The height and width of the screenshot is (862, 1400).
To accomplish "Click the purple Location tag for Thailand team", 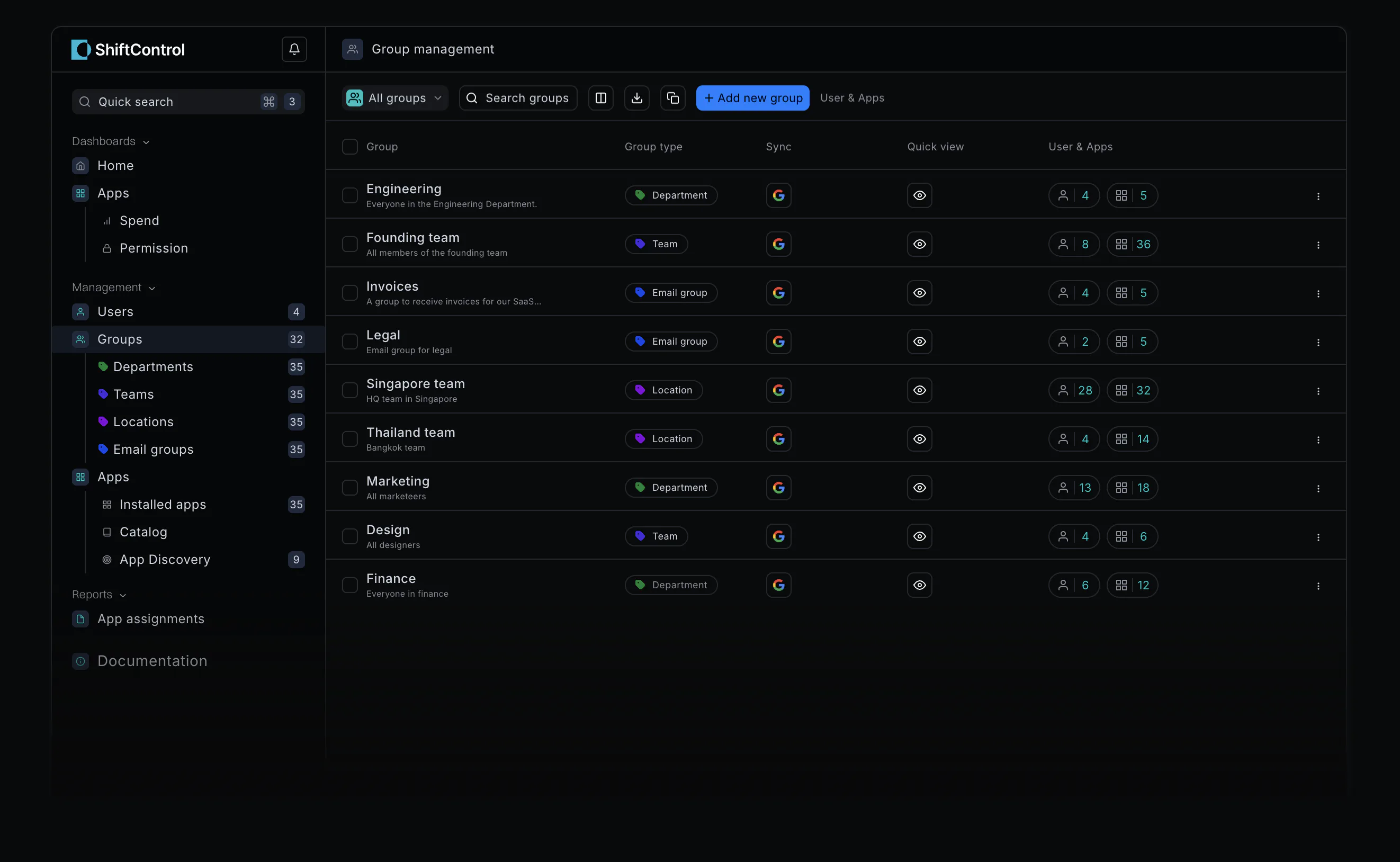I will [663, 439].
